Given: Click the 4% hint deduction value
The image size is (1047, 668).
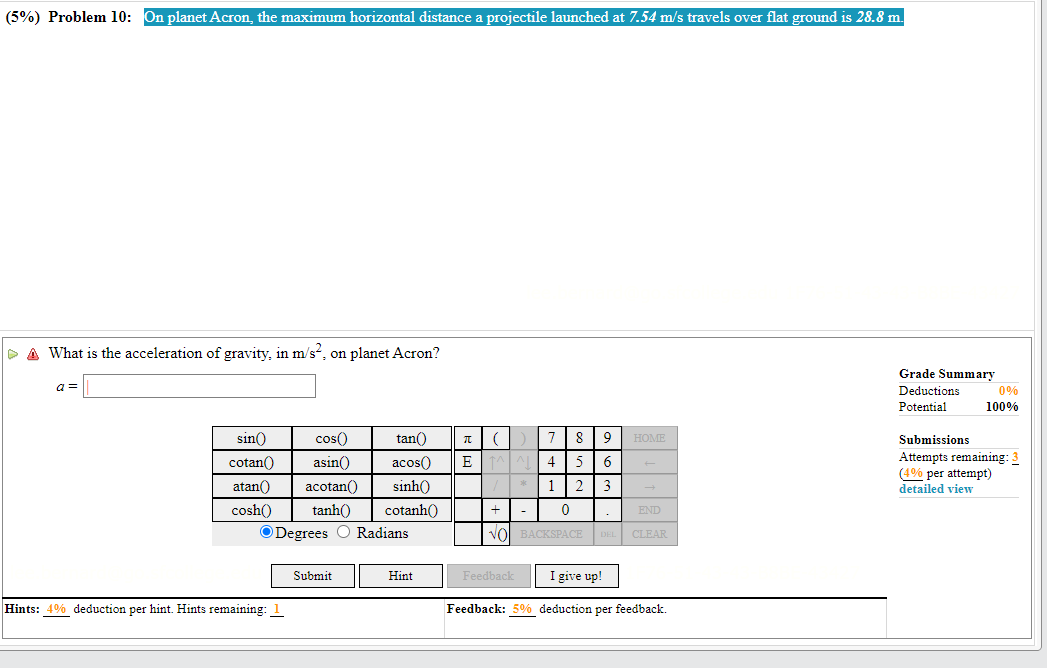Looking at the screenshot, I should pyautogui.click(x=56, y=609).
